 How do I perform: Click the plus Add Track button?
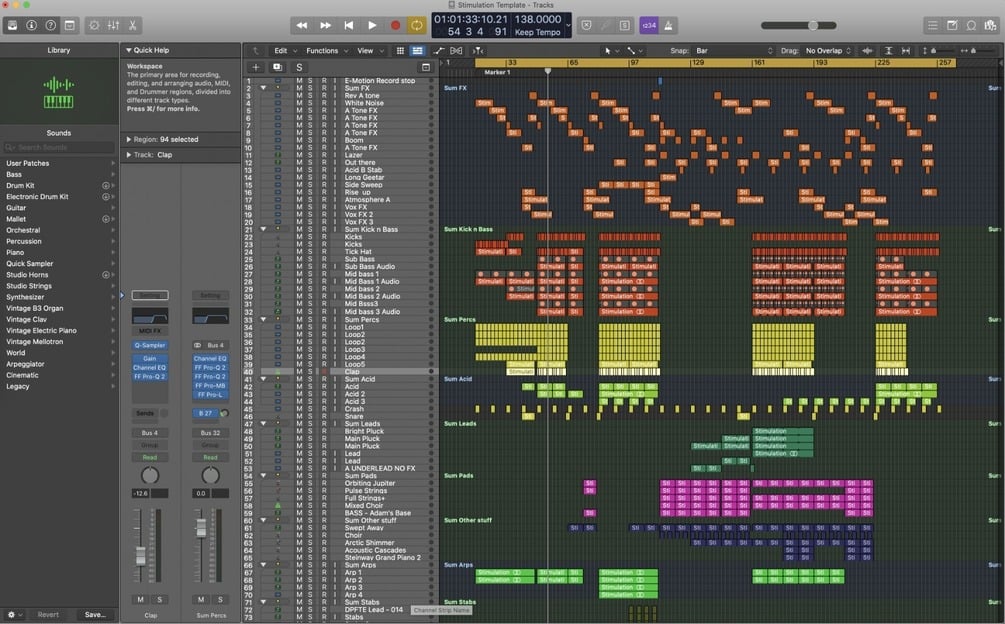[256, 67]
